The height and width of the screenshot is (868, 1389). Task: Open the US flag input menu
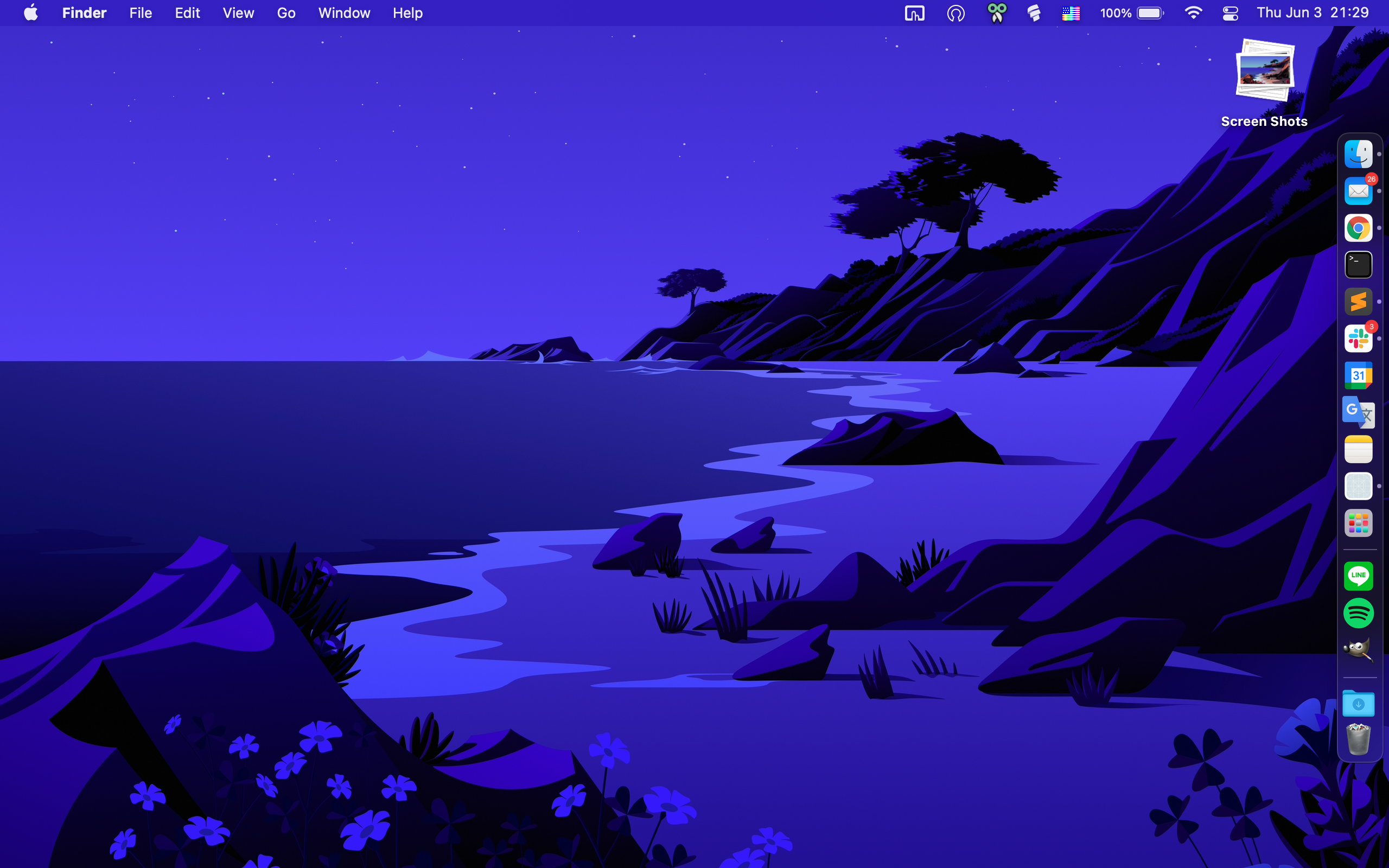click(1071, 13)
